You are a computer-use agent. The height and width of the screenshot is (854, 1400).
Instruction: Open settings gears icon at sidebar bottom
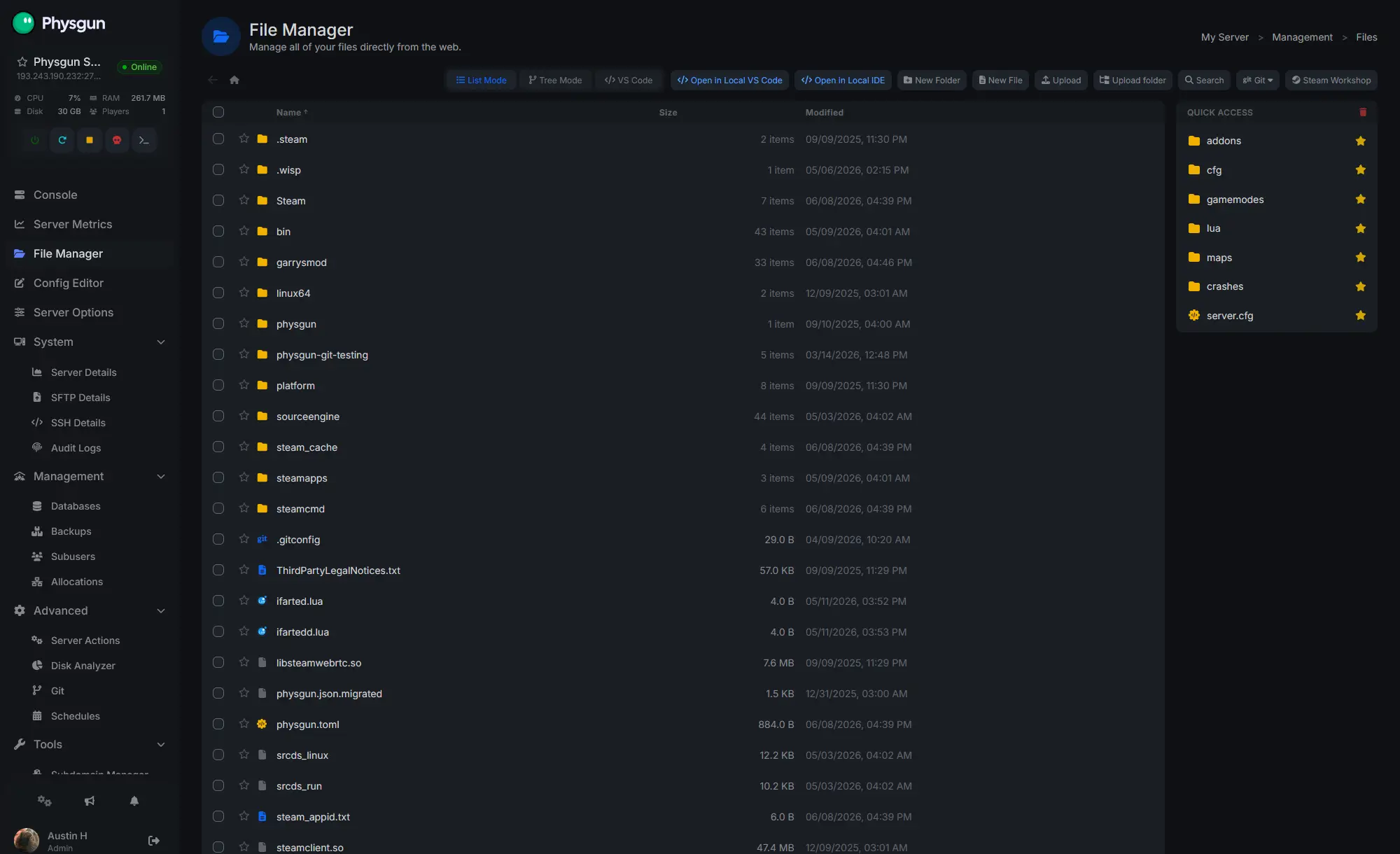click(45, 801)
